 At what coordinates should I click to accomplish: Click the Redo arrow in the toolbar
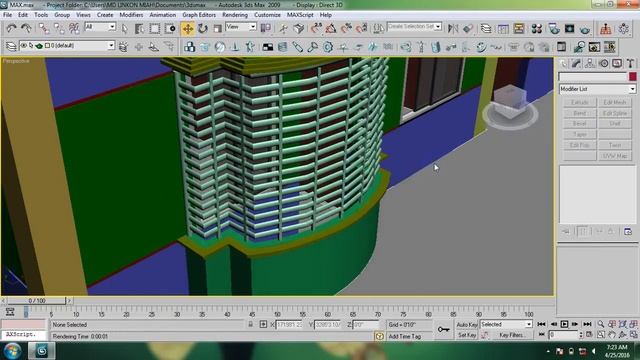(26, 28)
